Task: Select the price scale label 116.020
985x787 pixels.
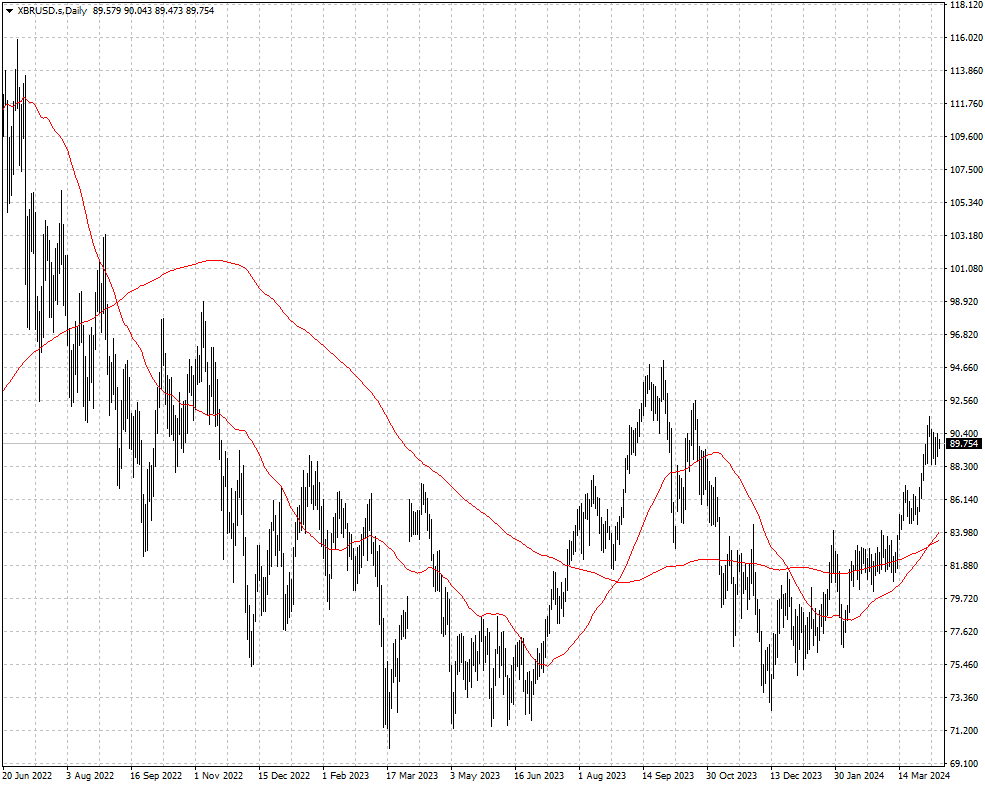Action: pos(967,38)
